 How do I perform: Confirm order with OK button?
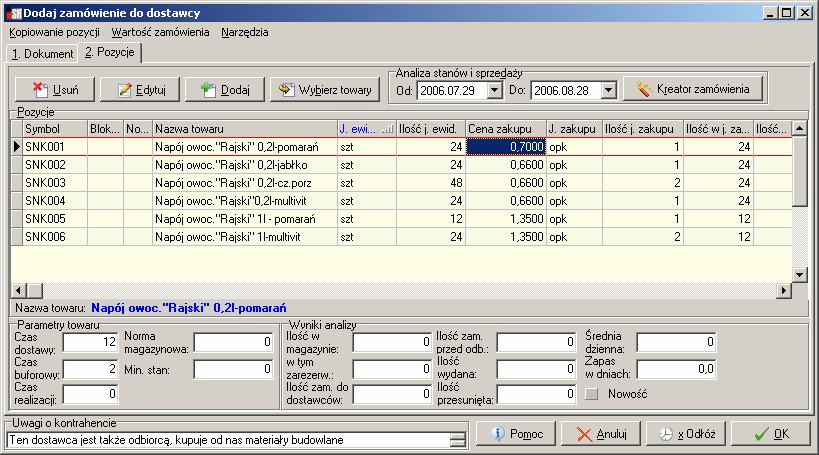(771, 434)
